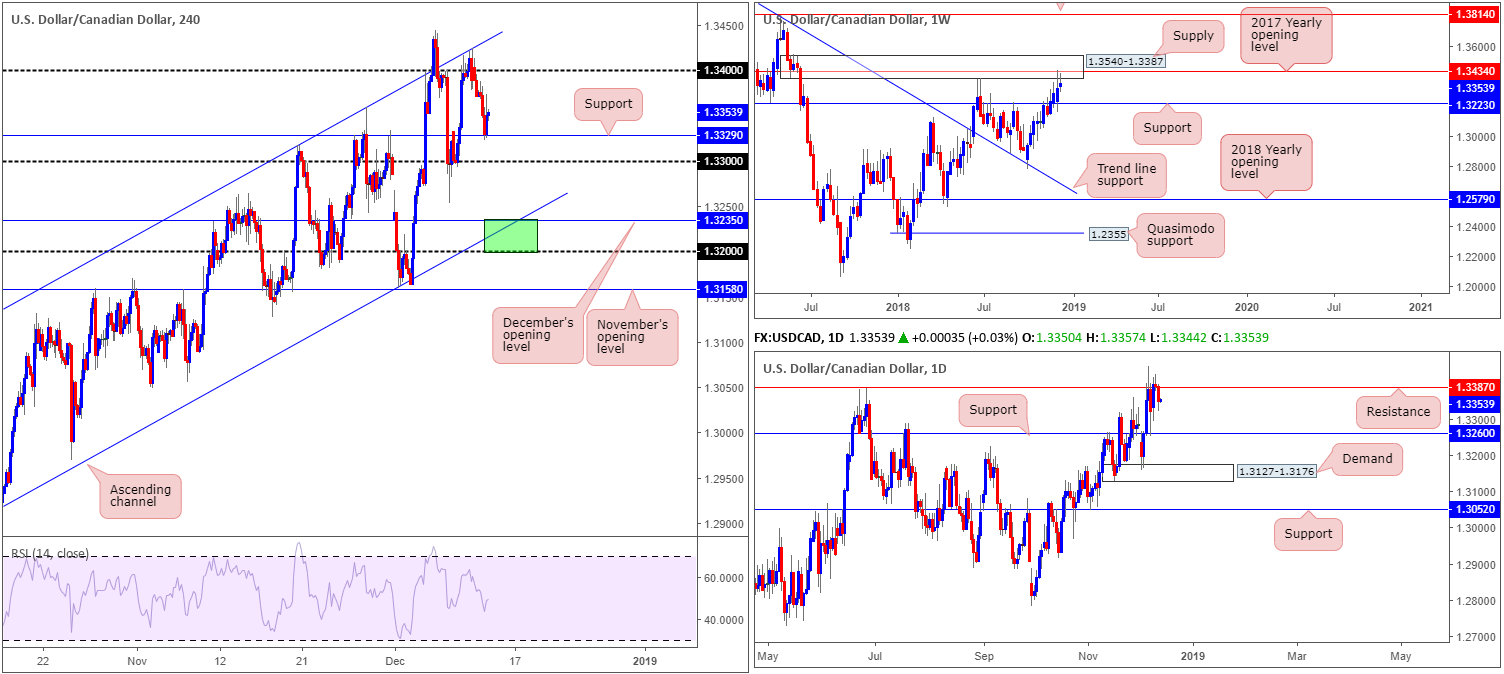This screenshot has height=674, width=1504.
Task: Click the 1.32000 price label
Action: tap(722, 251)
